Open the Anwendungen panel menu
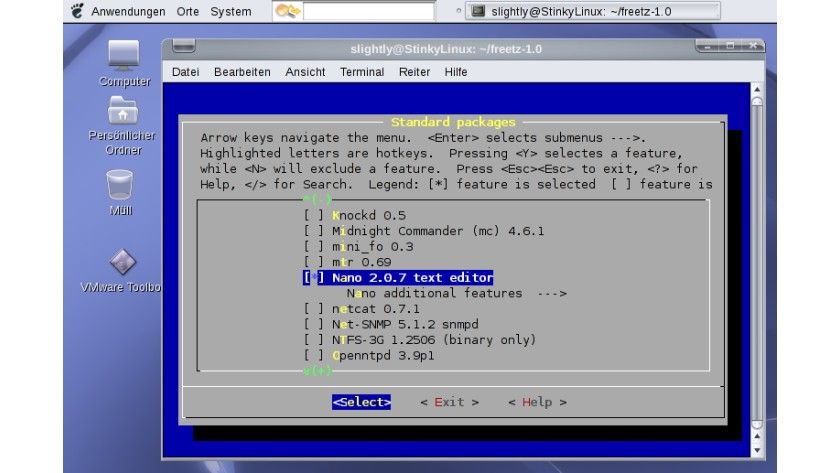 [x=128, y=11]
